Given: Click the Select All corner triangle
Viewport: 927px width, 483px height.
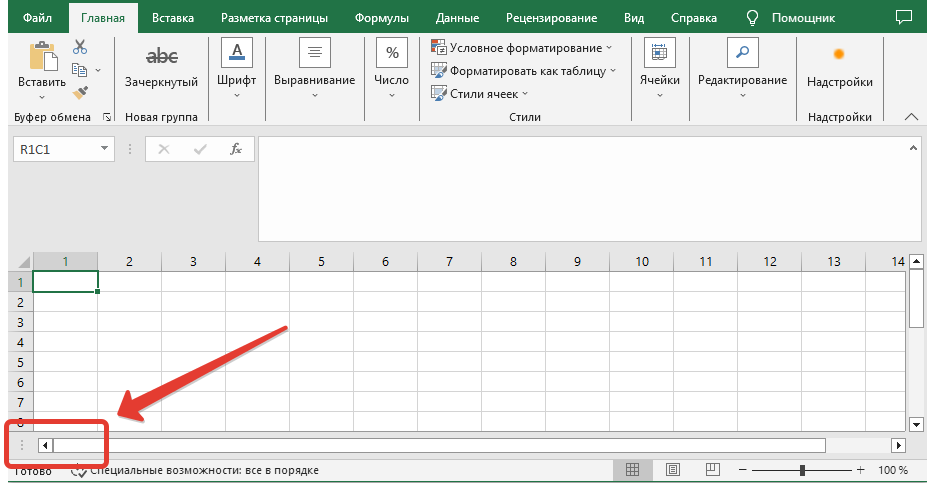Looking at the screenshot, I should click(24, 262).
